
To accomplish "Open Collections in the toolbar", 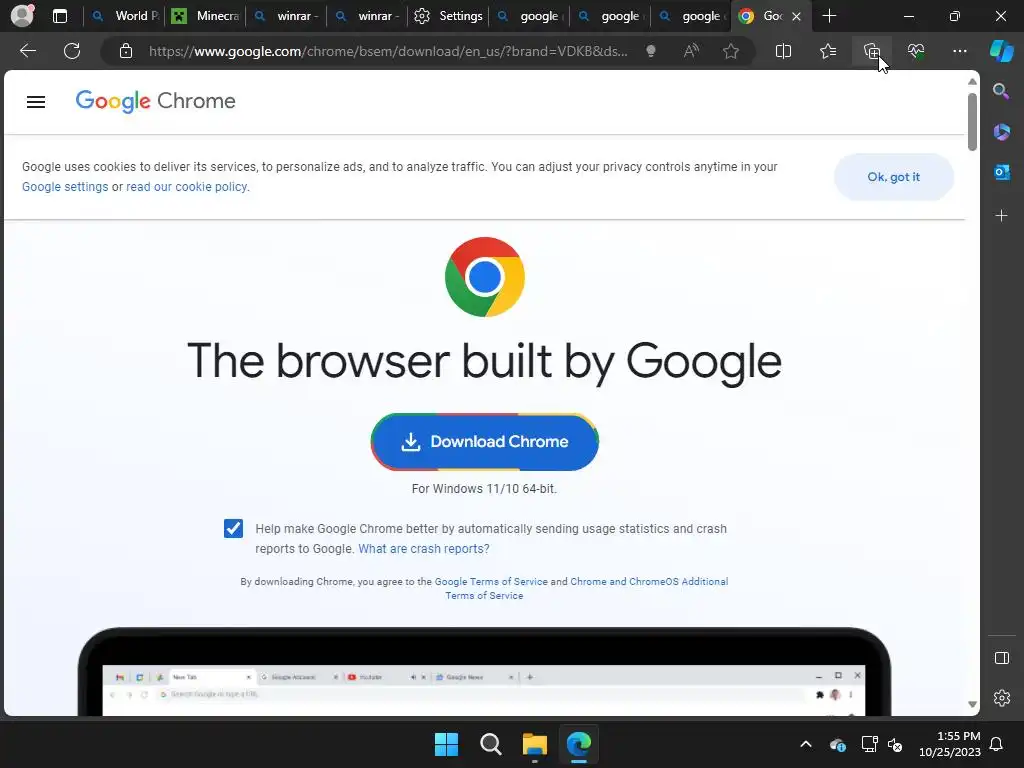I will coord(872,51).
